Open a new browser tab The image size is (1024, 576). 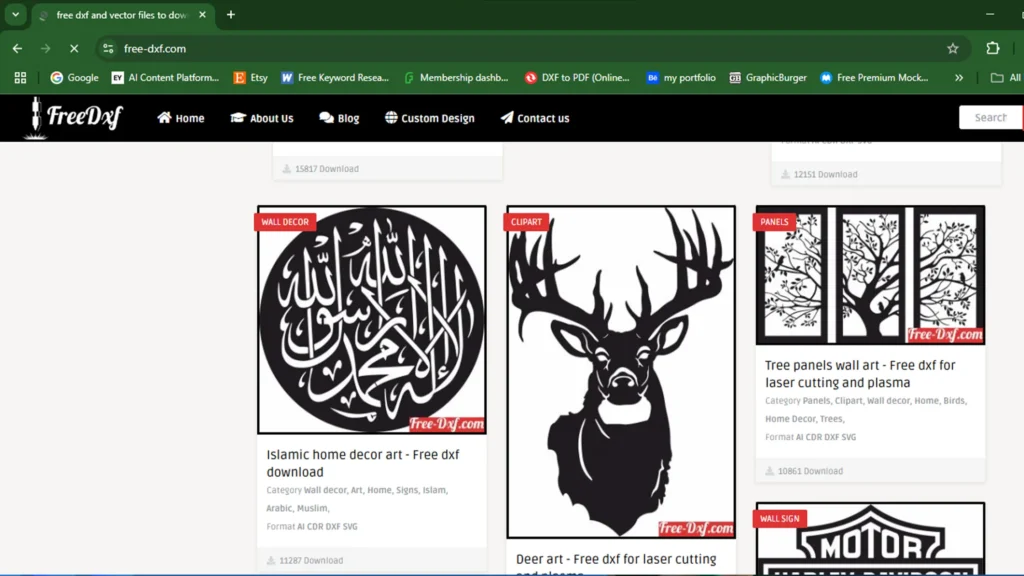[x=231, y=15]
